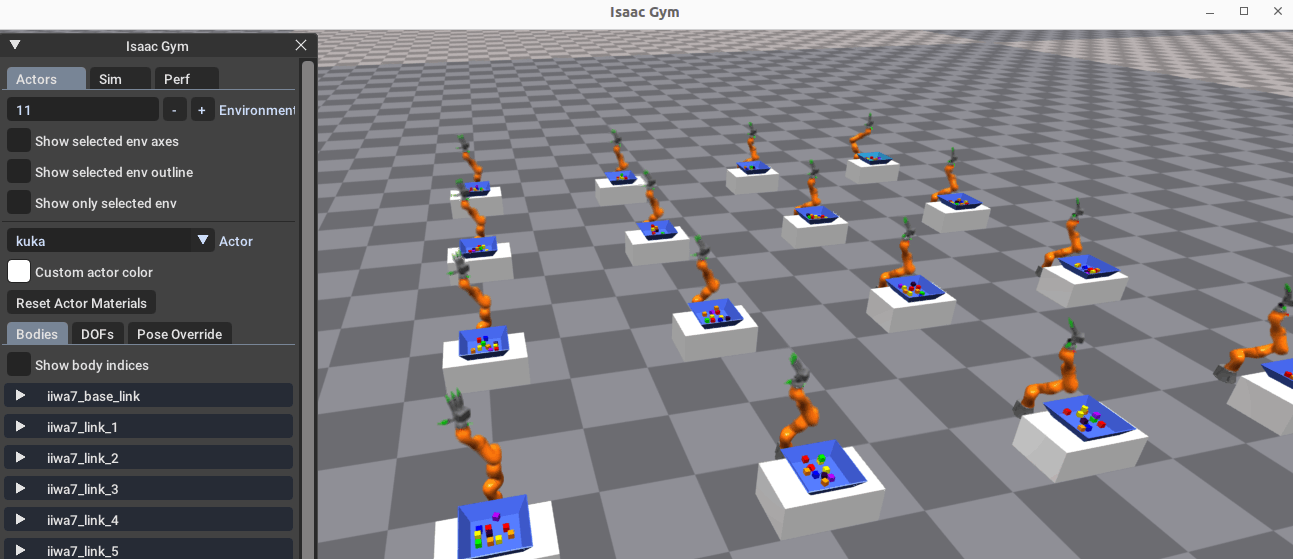The height and width of the screenshot is (559, 1293).
Task: Click the 'Environment' label text
Action: pos(257,110)
